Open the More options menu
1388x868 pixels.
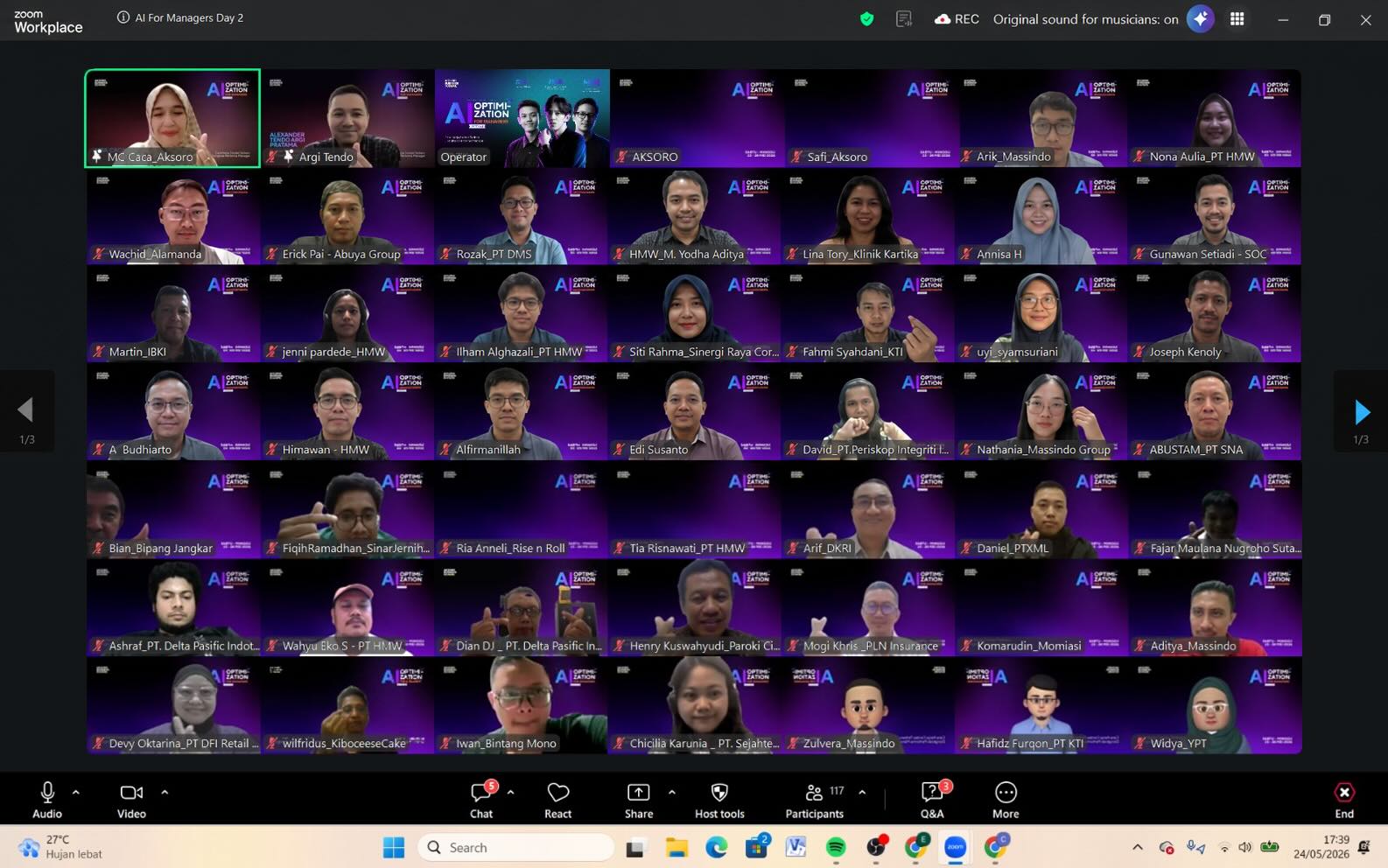1006,799
